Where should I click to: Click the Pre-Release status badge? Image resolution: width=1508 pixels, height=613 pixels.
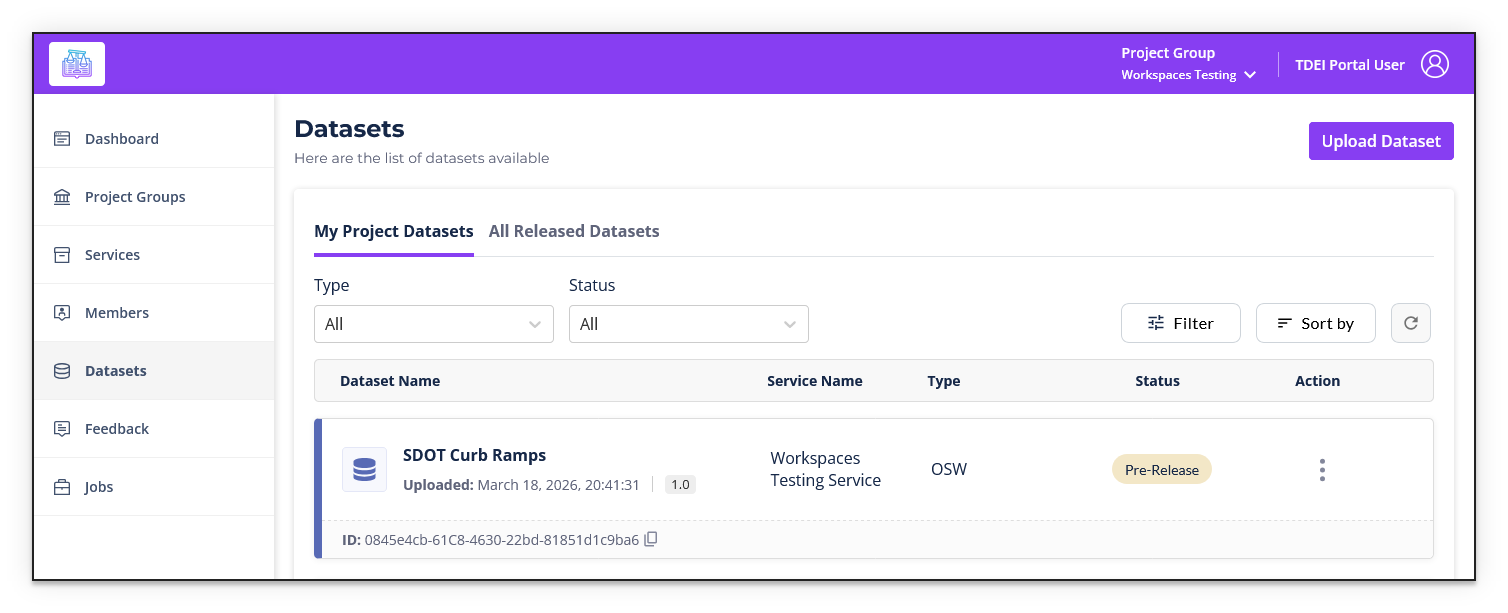pyautogui.click(x=1161, y=468)
